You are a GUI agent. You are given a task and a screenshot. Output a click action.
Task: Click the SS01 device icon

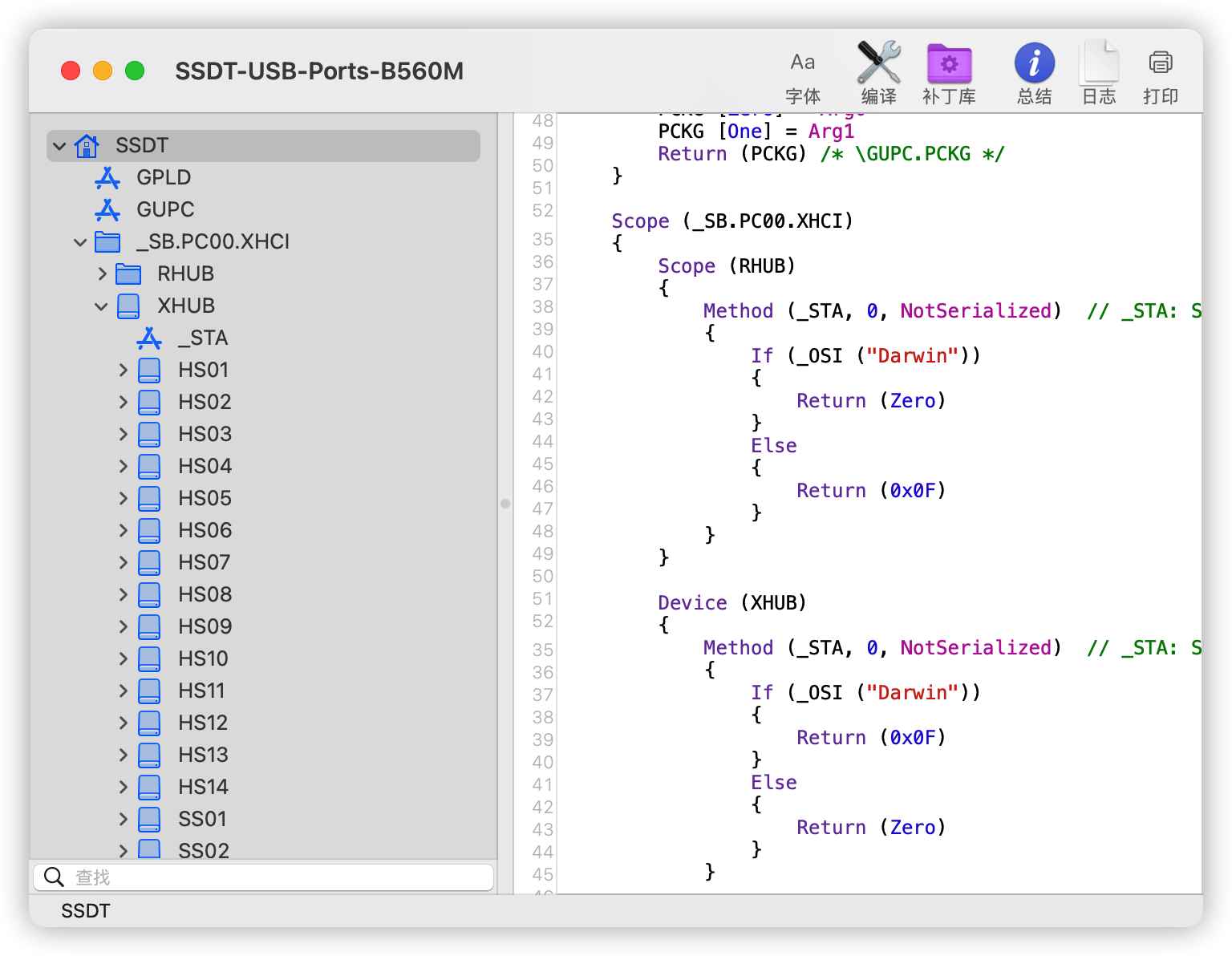pyautogui.click(x=149, y=819)
